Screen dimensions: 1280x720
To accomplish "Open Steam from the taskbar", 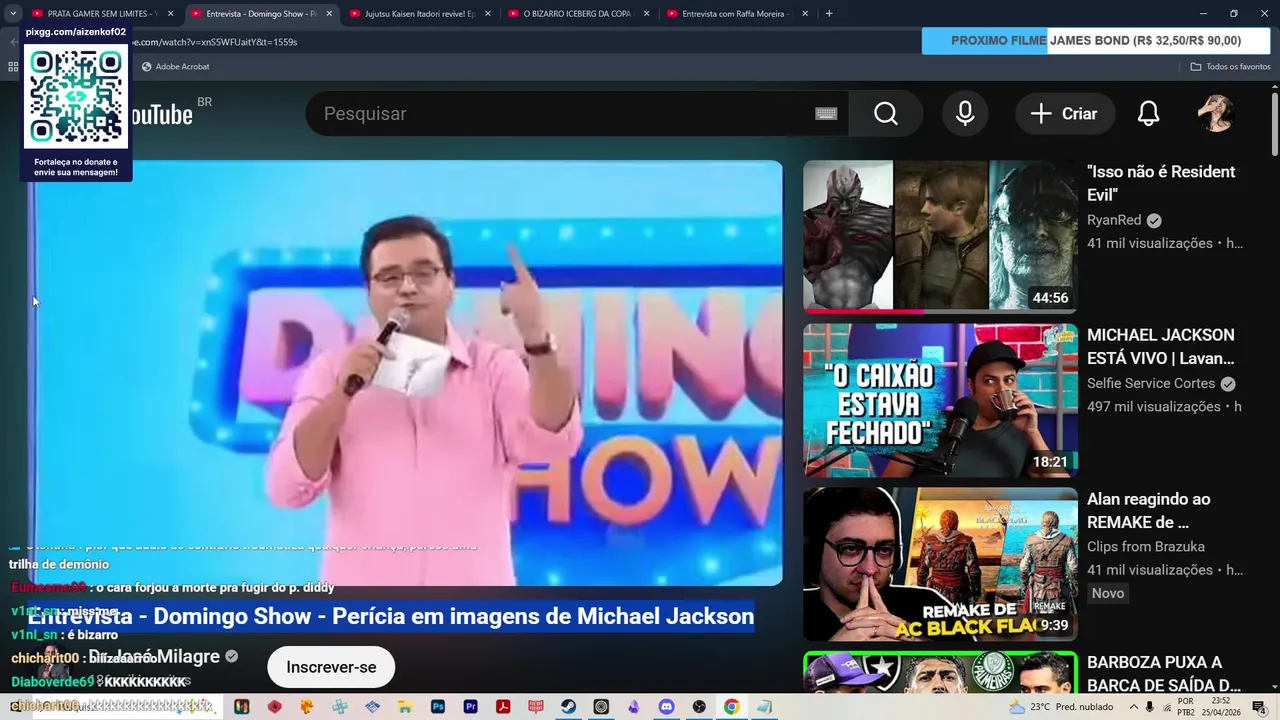I will tap(568, 707).
